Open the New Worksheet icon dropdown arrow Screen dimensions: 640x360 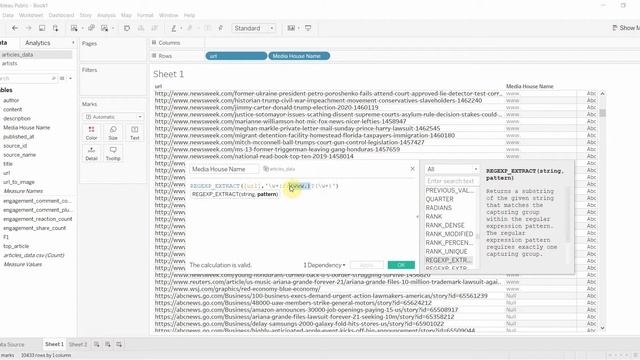[82, 28]
